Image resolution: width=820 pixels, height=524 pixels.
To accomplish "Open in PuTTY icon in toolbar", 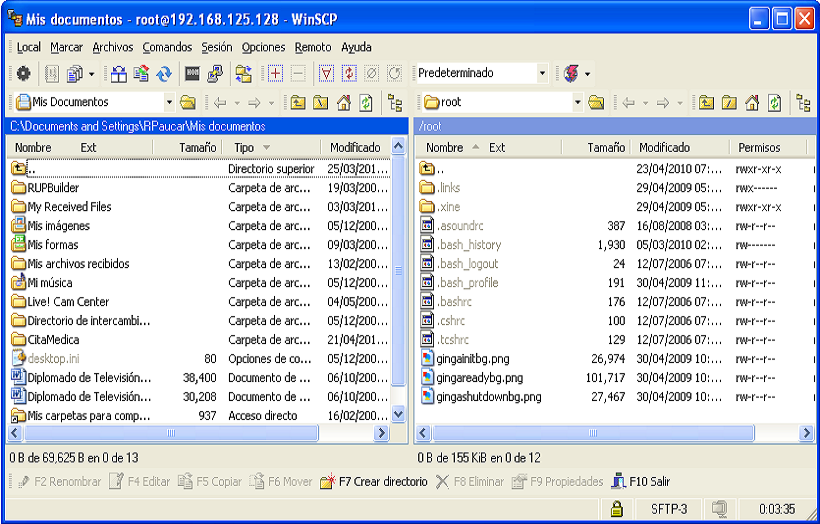I will point(215,74).
